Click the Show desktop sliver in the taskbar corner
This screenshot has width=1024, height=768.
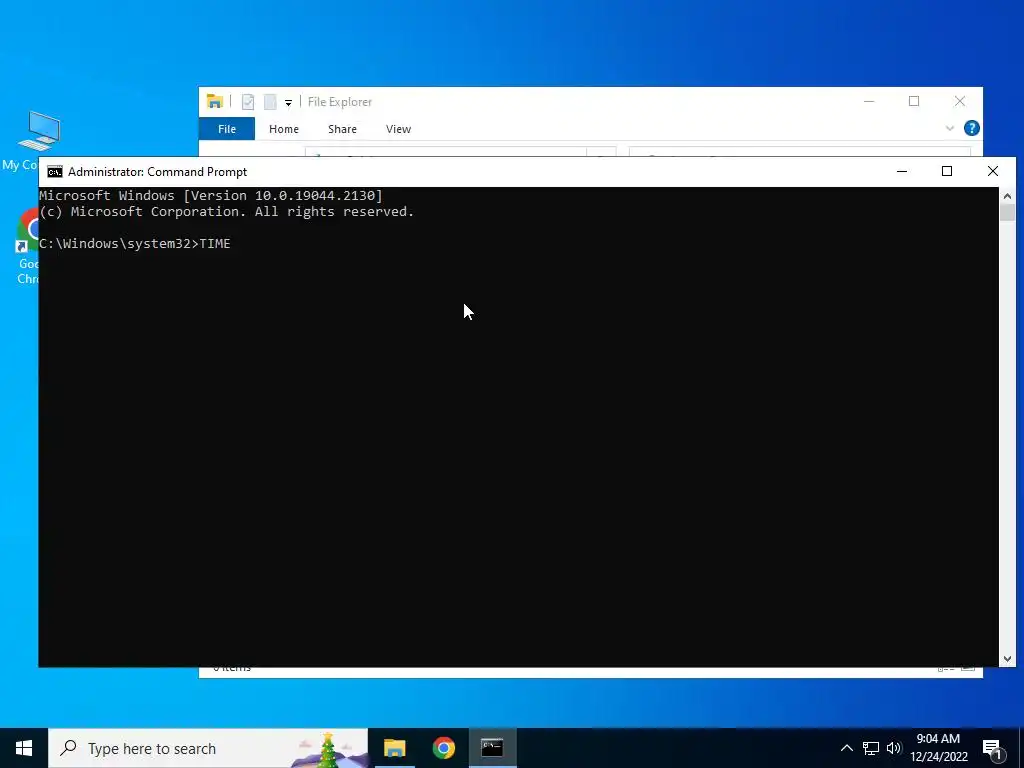coord(1021,748)
